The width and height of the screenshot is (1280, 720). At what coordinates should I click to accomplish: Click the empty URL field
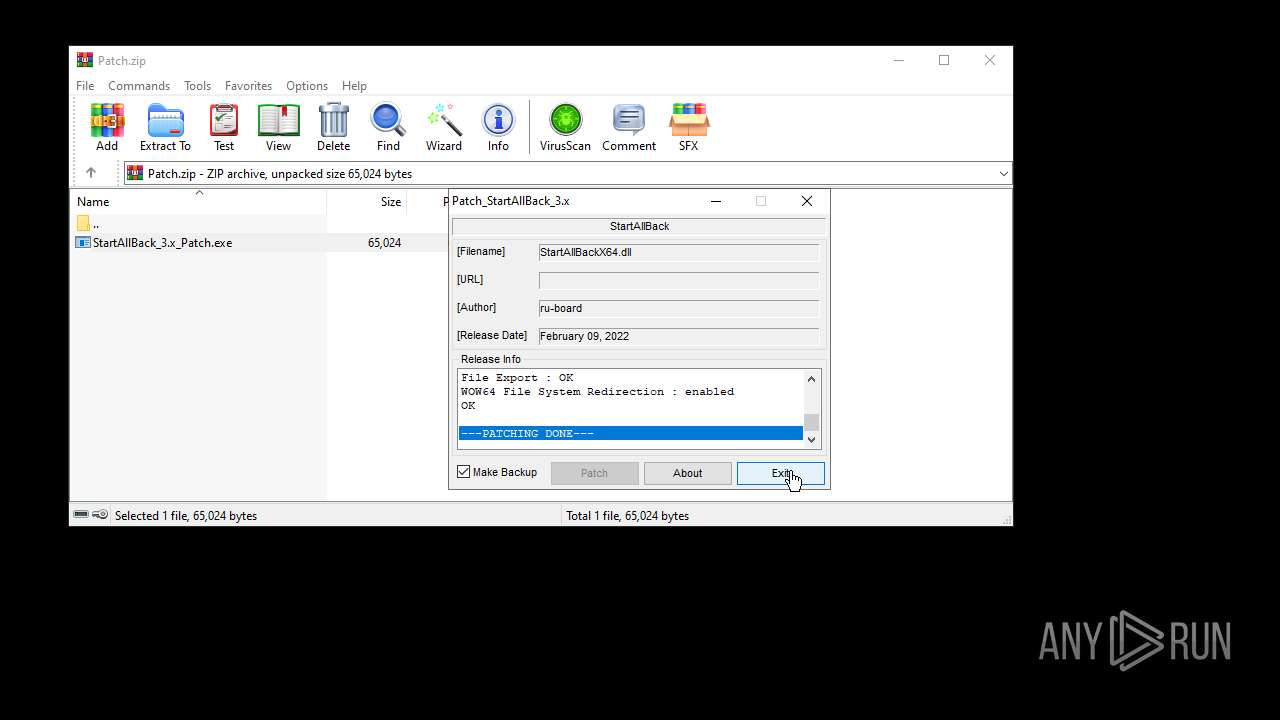point(679,280)
